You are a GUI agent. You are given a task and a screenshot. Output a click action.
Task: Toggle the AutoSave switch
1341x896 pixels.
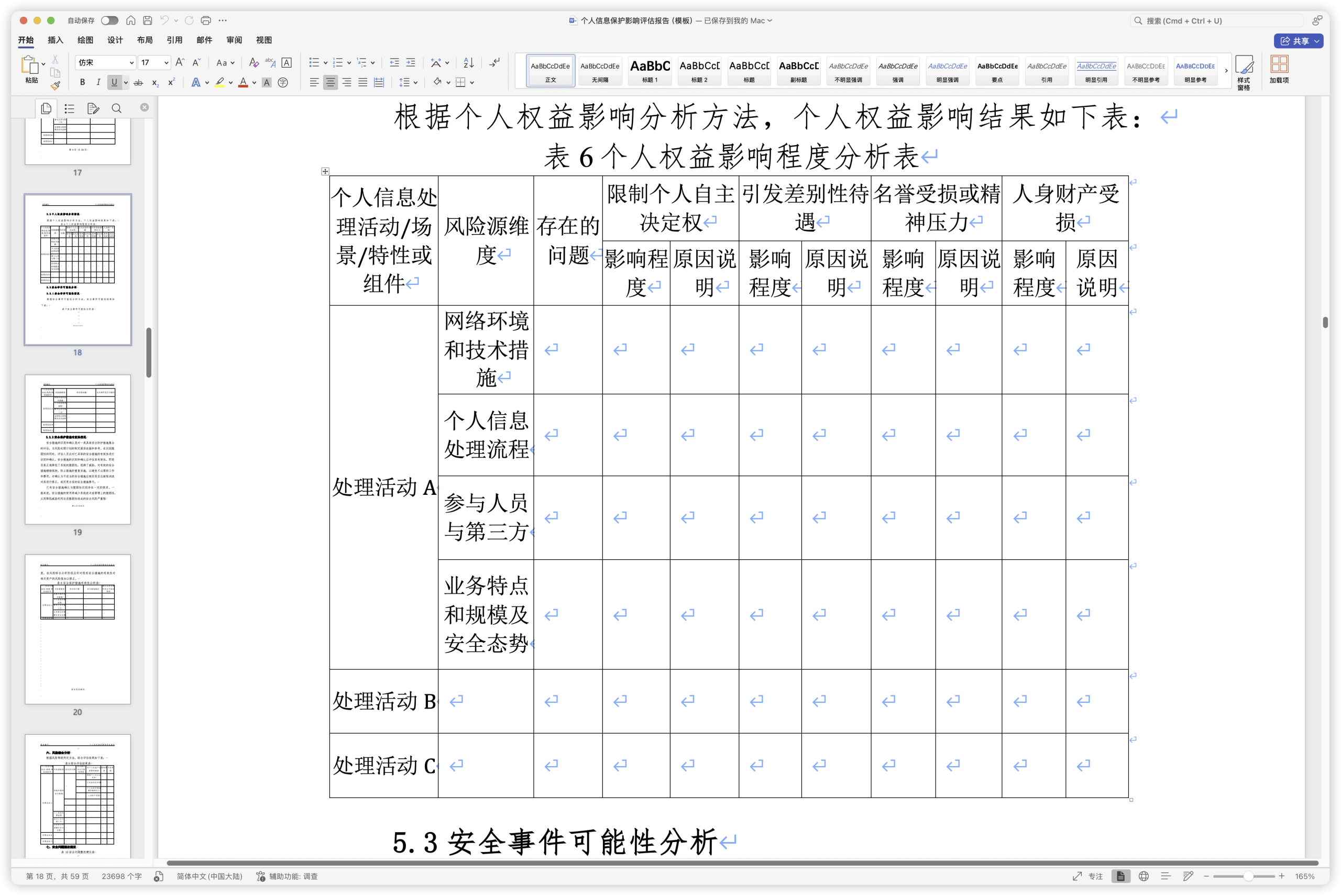(x=109, y=20)
